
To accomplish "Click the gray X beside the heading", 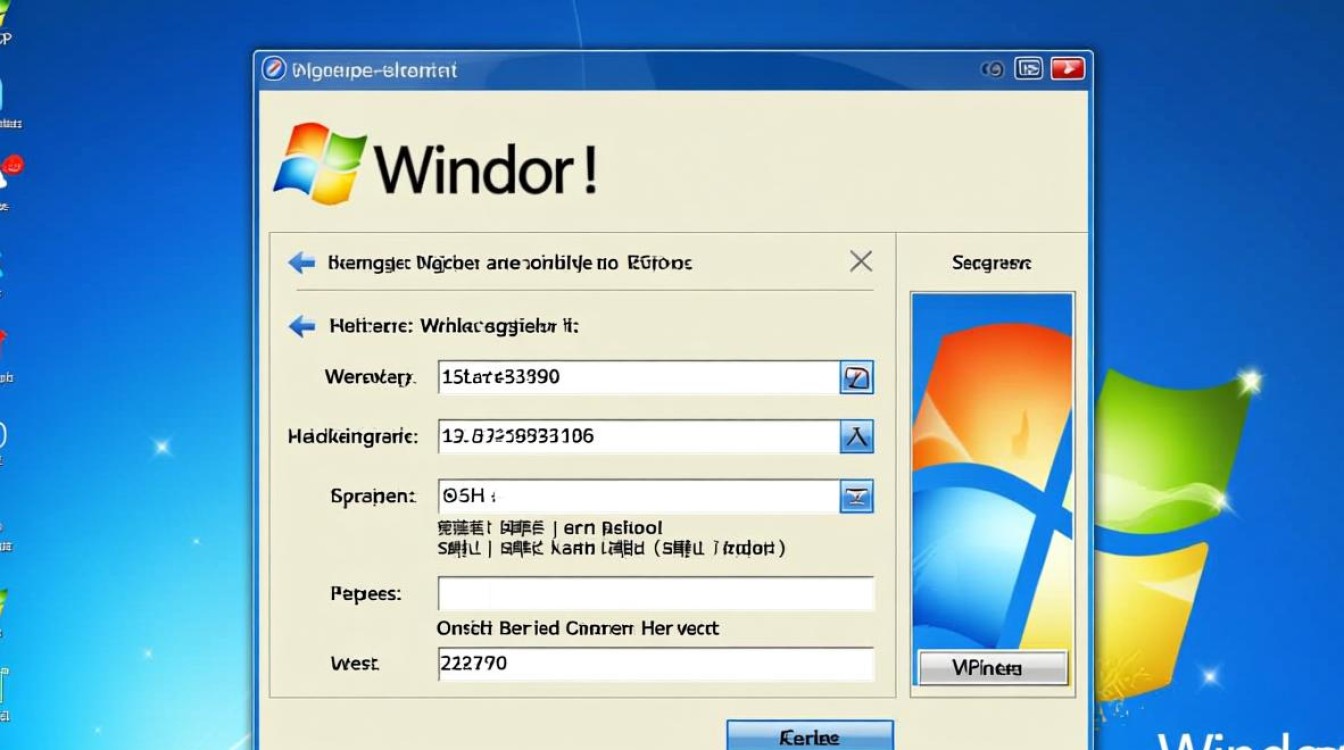I will point(860,262).
